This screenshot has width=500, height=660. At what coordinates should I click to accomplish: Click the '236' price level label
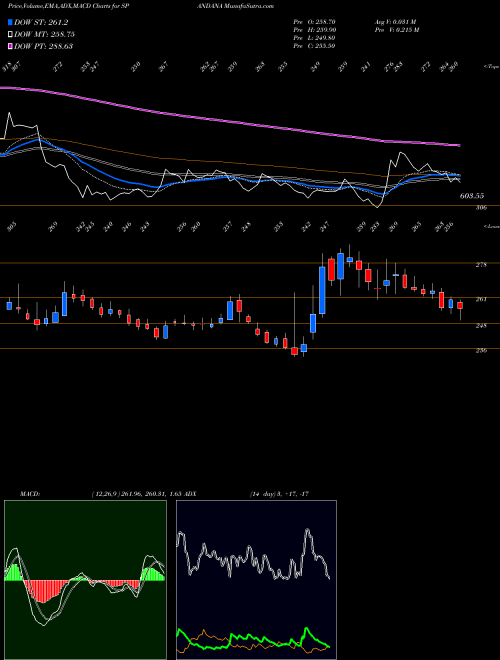point(481,350)
